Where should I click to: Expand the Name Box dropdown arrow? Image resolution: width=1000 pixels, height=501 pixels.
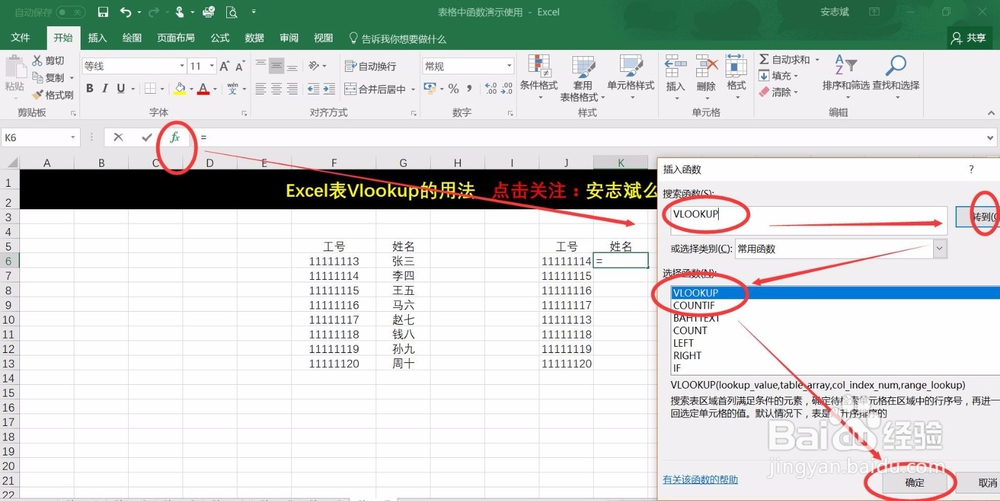73,137
